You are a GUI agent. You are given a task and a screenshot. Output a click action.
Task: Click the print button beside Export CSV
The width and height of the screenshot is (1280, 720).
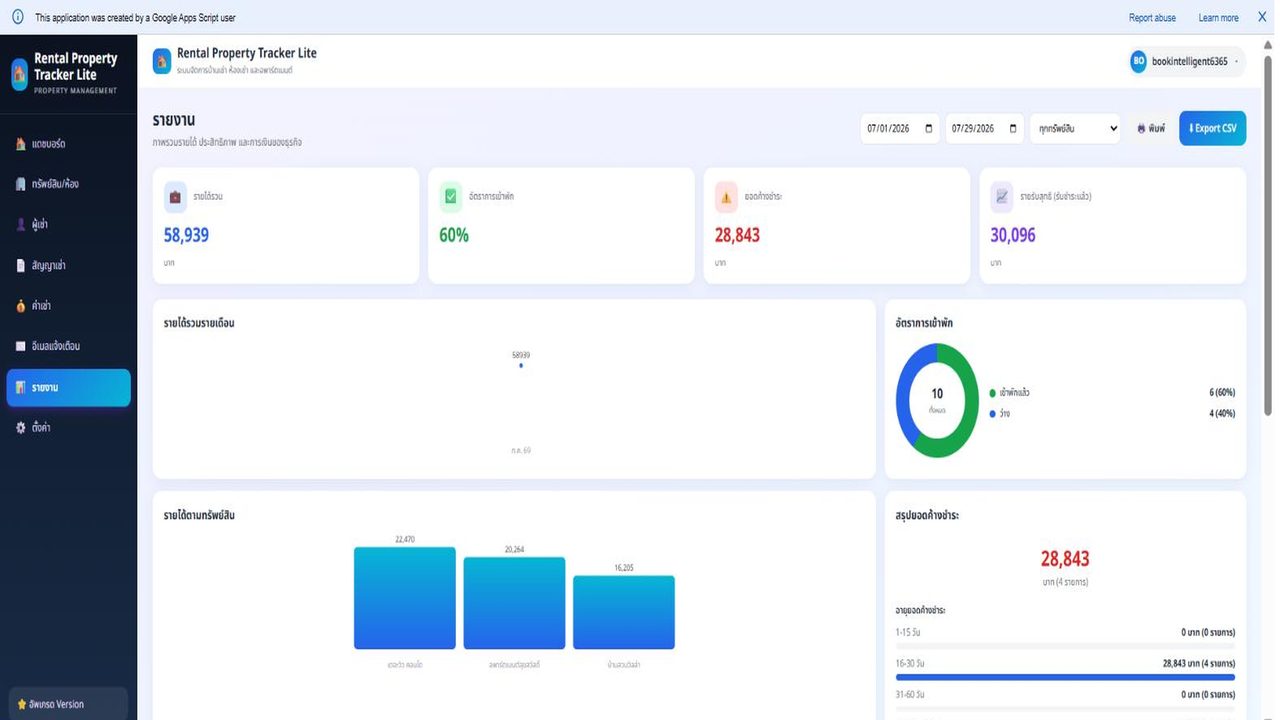click(x=1151, y=128)
